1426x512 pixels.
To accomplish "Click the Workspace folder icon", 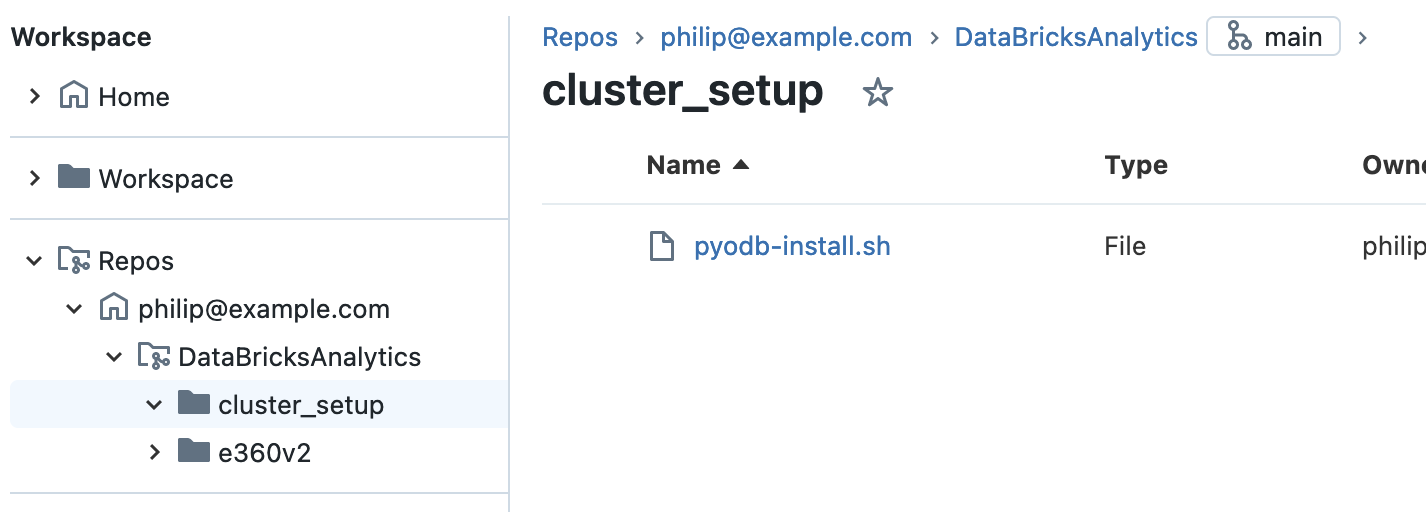I will click(x=74, y=178).
